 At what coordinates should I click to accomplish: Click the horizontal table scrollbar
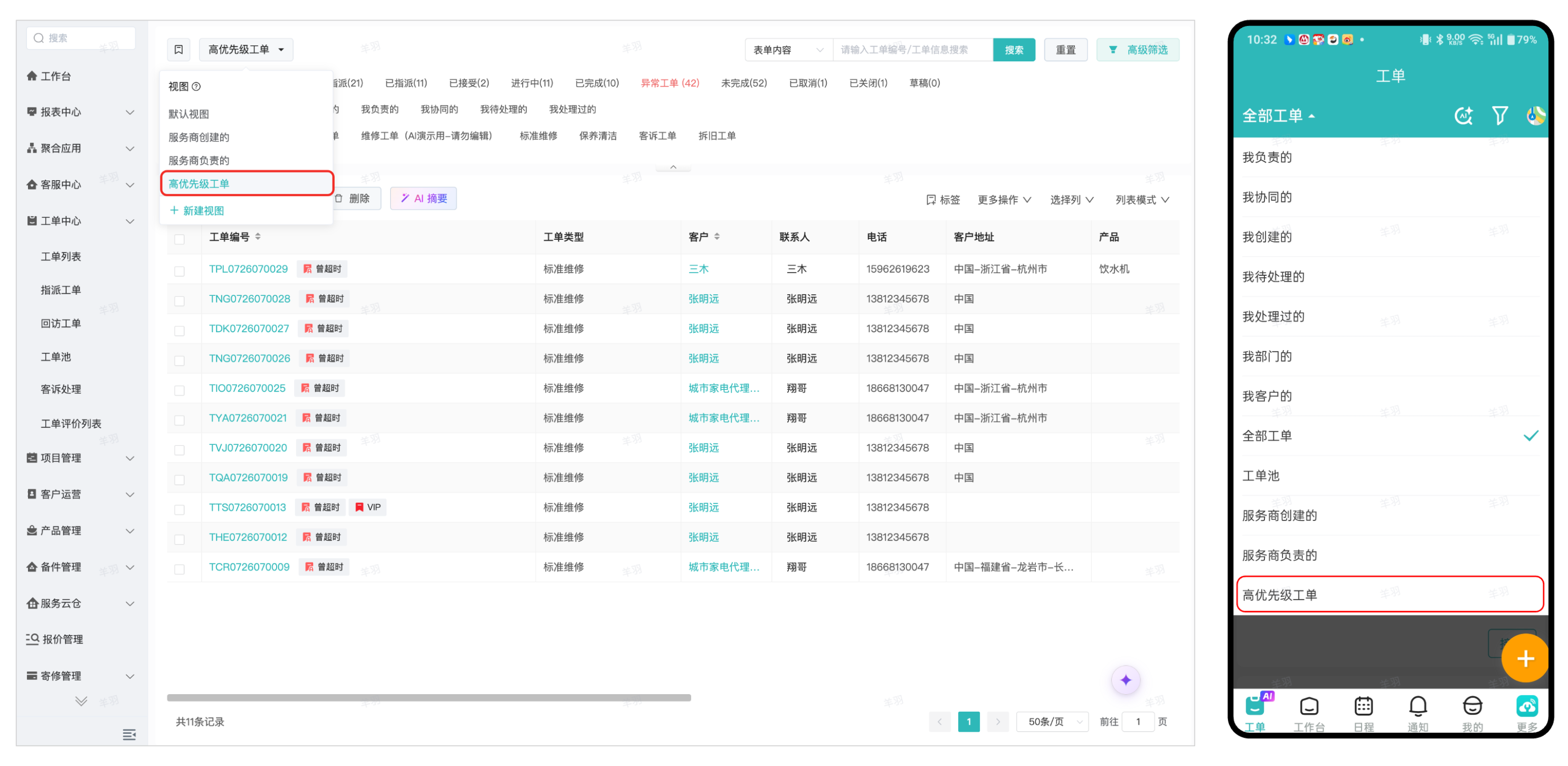[429, 698]
